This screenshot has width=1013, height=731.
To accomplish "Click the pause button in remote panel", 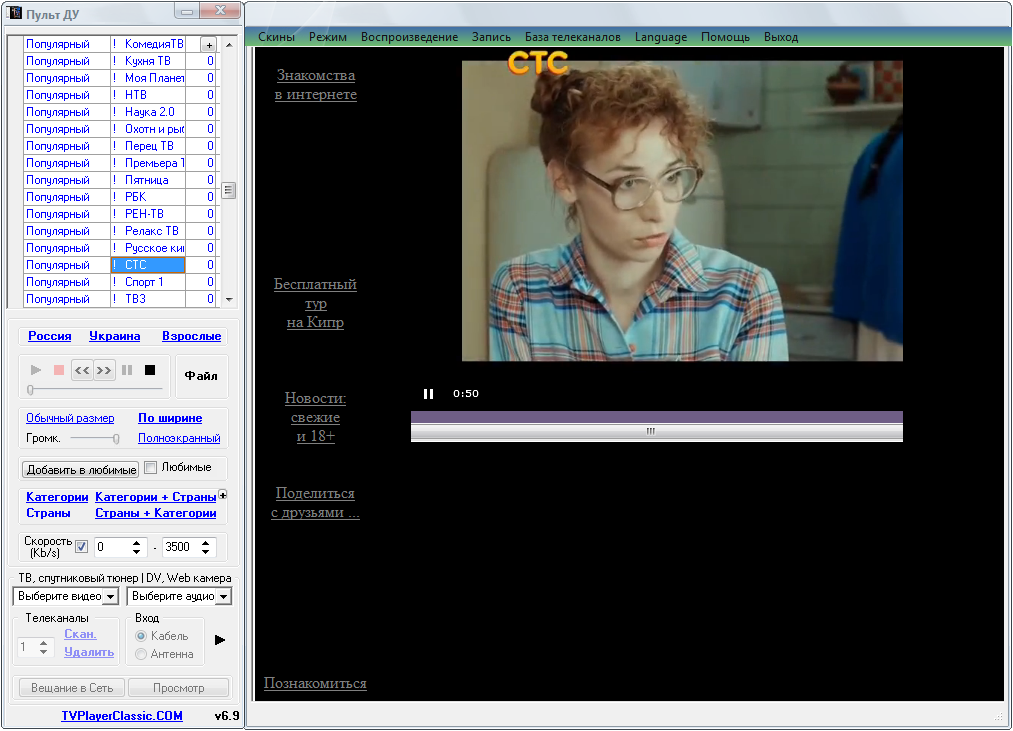I will [x=127, y=370].
